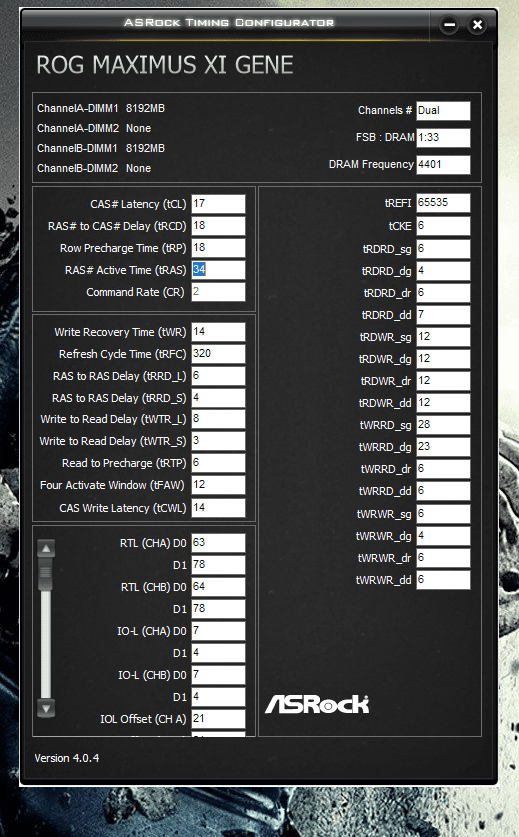519x837 pixels.
Task: Click the tWRWR_sg value field
Action: pos(443,514)
